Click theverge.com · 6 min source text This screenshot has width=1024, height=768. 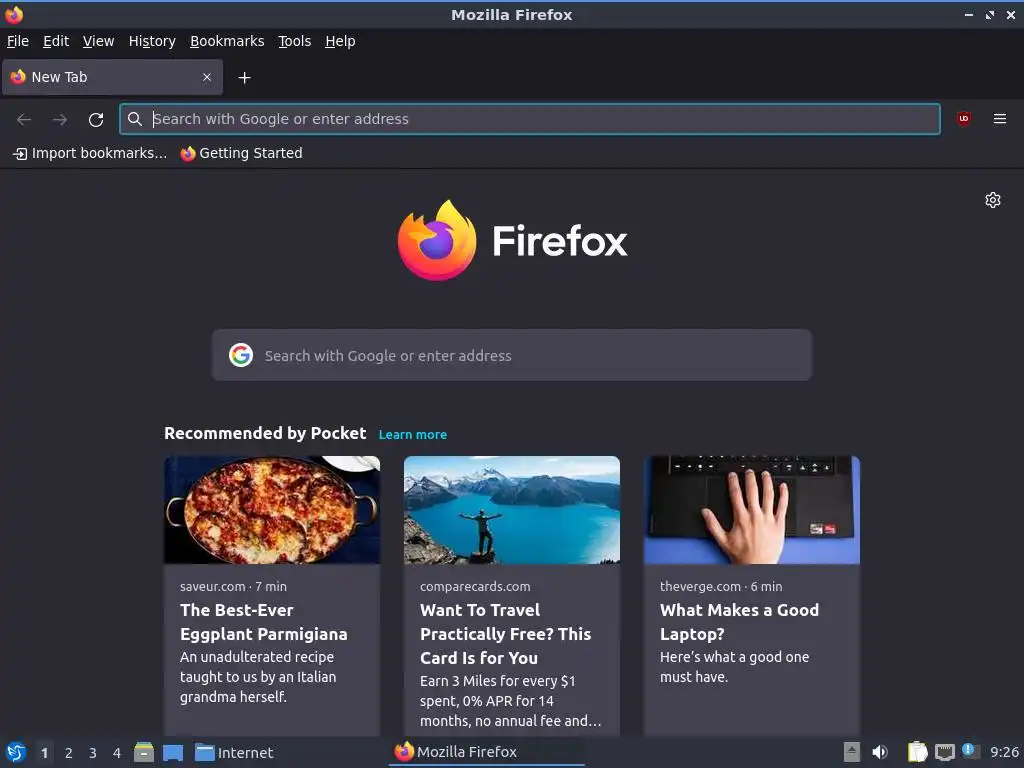721,586
